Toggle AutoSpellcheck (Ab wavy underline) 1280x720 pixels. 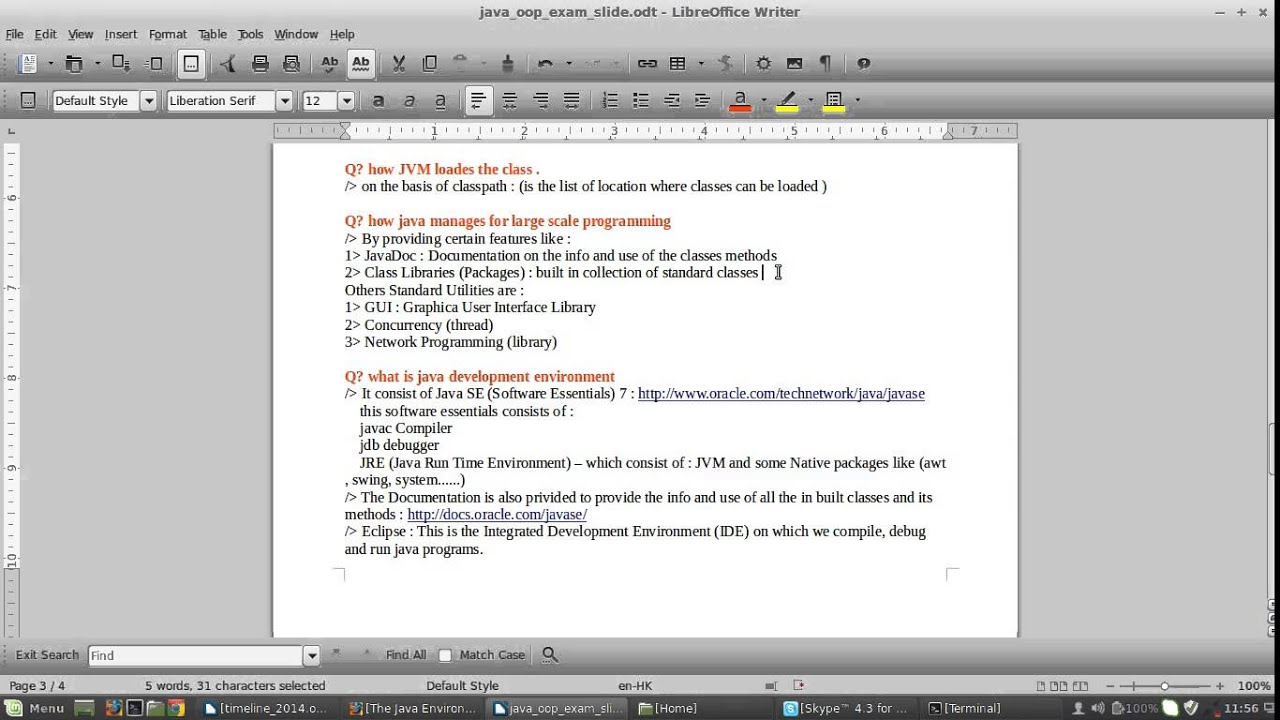point(361,64)
